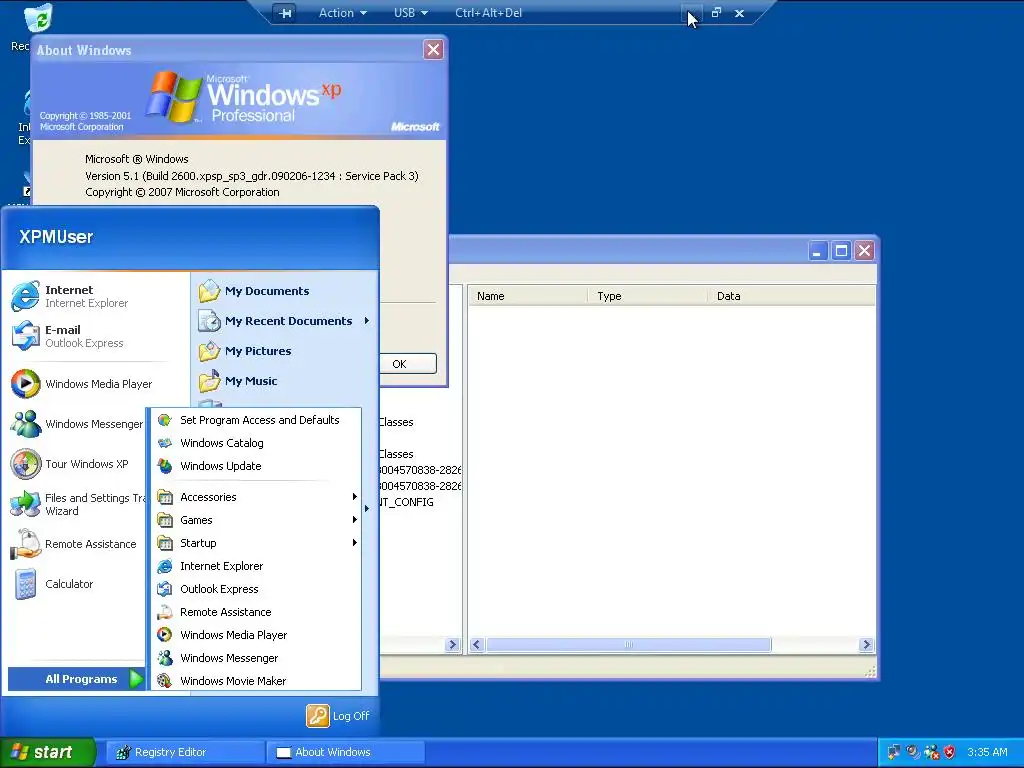The height and width of the screenshot is (768, 1024).
Task: Click right scroll arrow of tree pane
Action: point(452,645)
